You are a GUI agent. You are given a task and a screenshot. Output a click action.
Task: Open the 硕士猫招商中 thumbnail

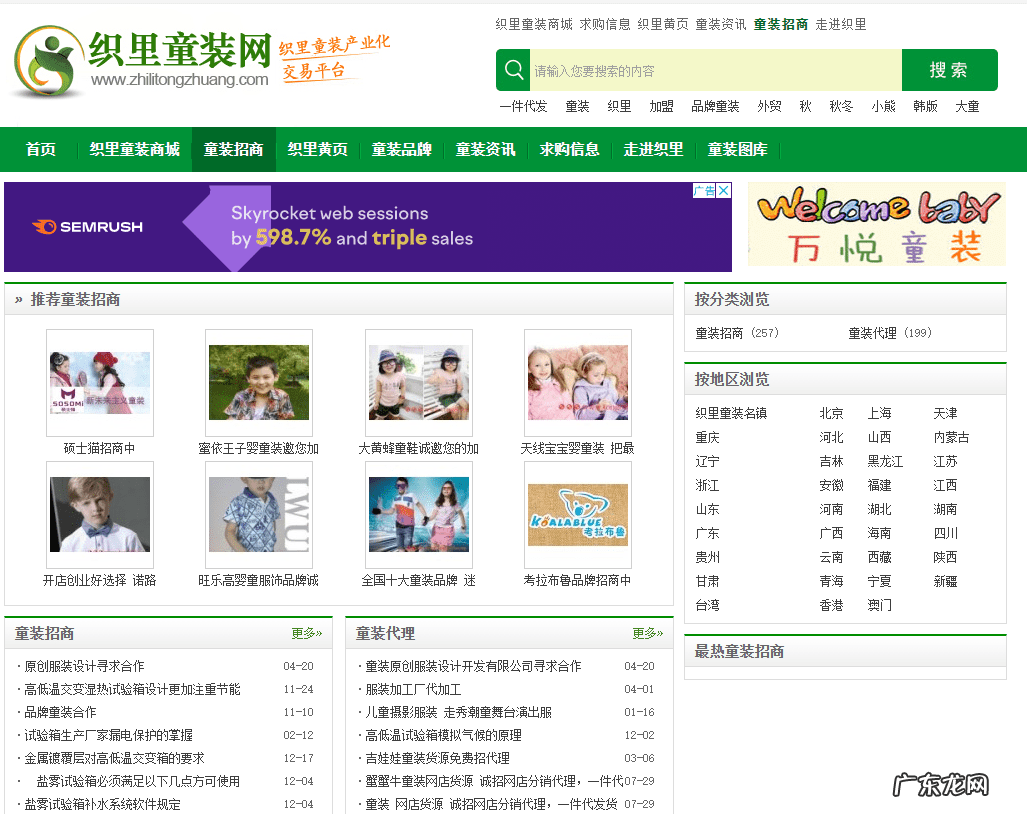click(x=99, y=383)
